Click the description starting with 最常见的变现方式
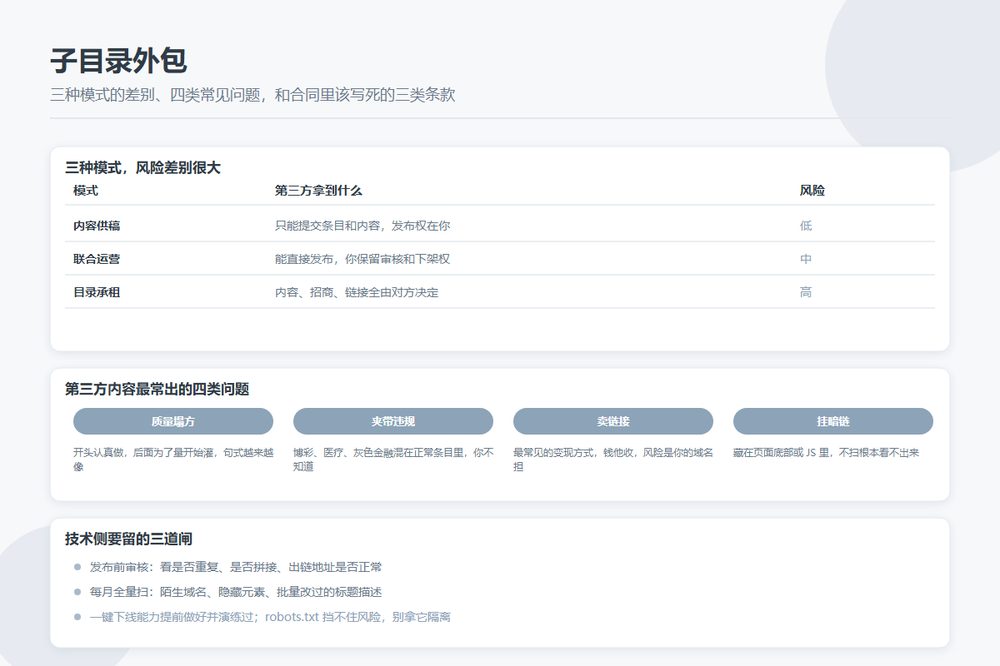This screenshot has width=1000, height=666. coord(613,459)
